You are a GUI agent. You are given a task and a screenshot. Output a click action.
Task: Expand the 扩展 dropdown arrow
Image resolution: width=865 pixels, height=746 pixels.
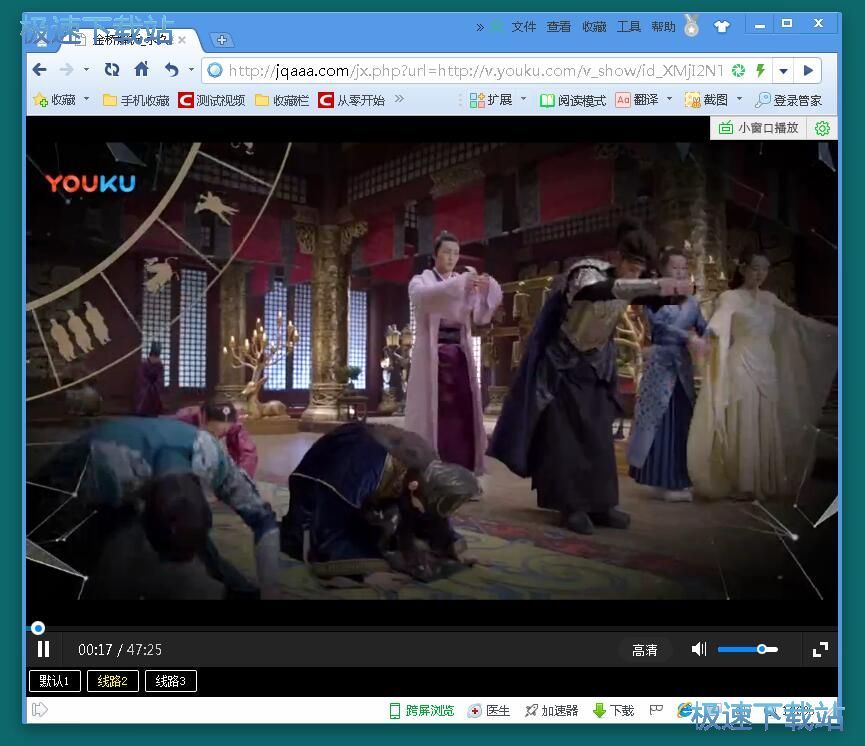pos(524,99)
